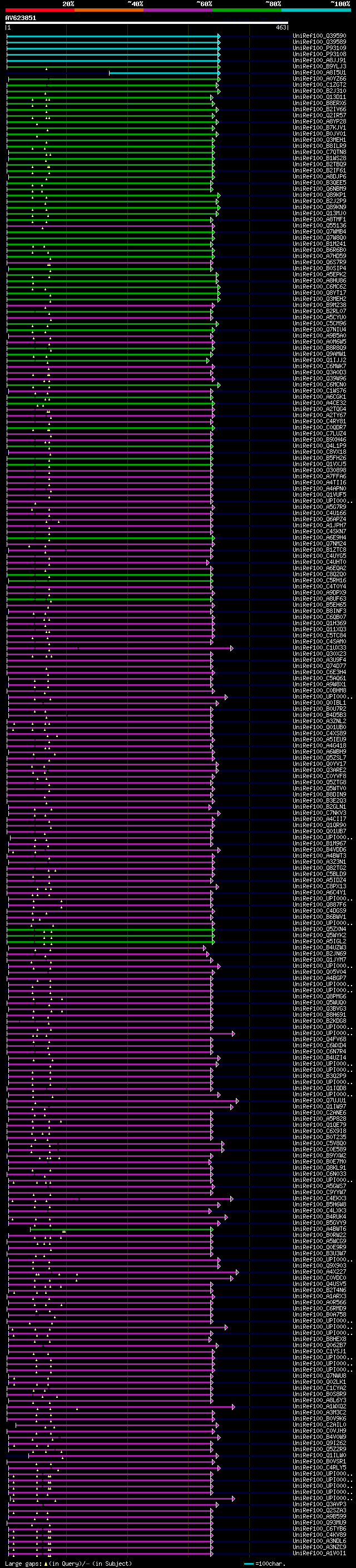This screenshot has height=1568, width=356.
Task: Click the magenta ~60% identity legend segment
Action: pyautogui.click(x=179, y=11)
